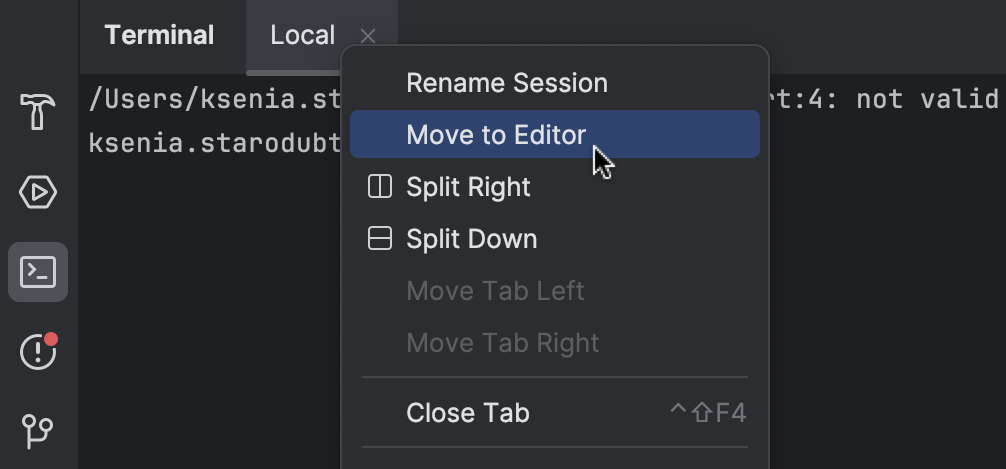This screenshot has width=1006, height=469.
Task: Pick the Split Down menu label
Action: (x=471, y=239)
